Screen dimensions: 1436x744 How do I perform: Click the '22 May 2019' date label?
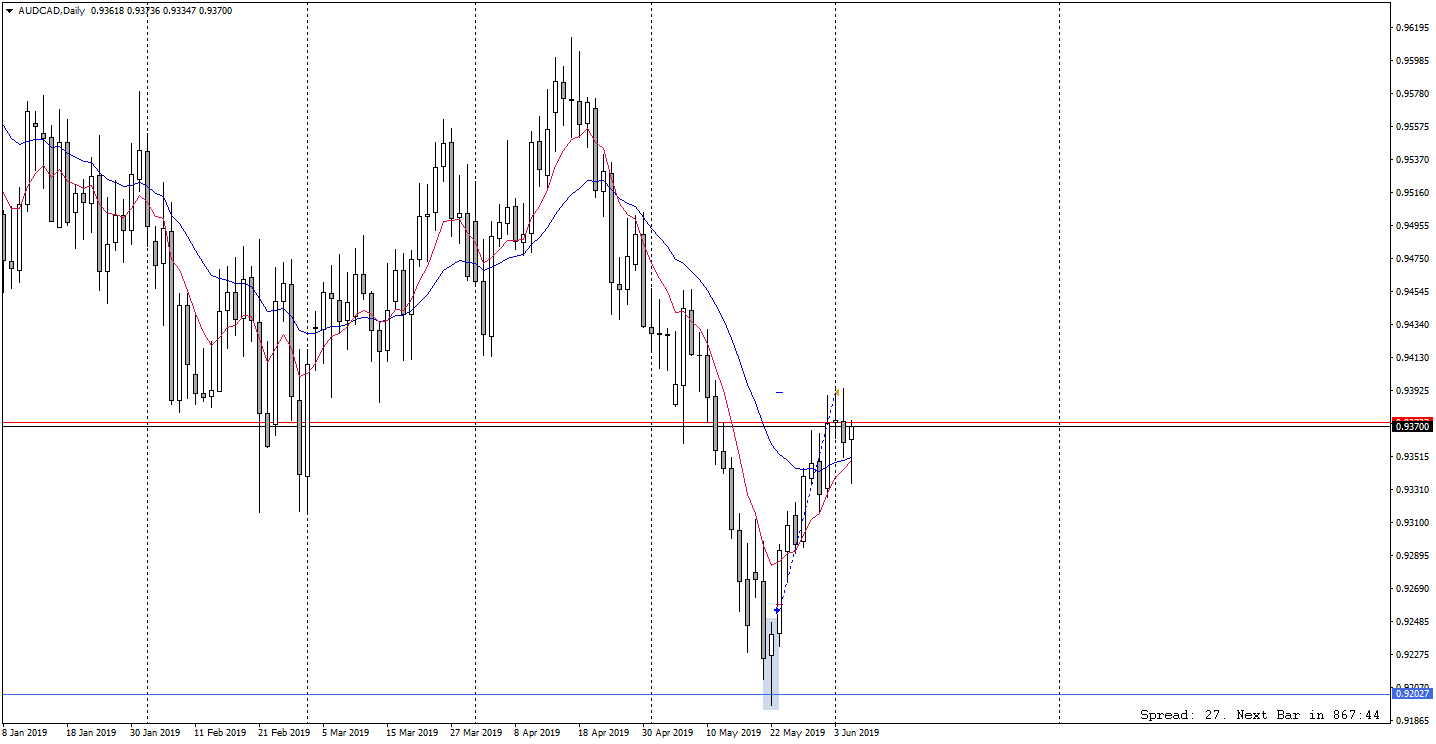[797, 732]
